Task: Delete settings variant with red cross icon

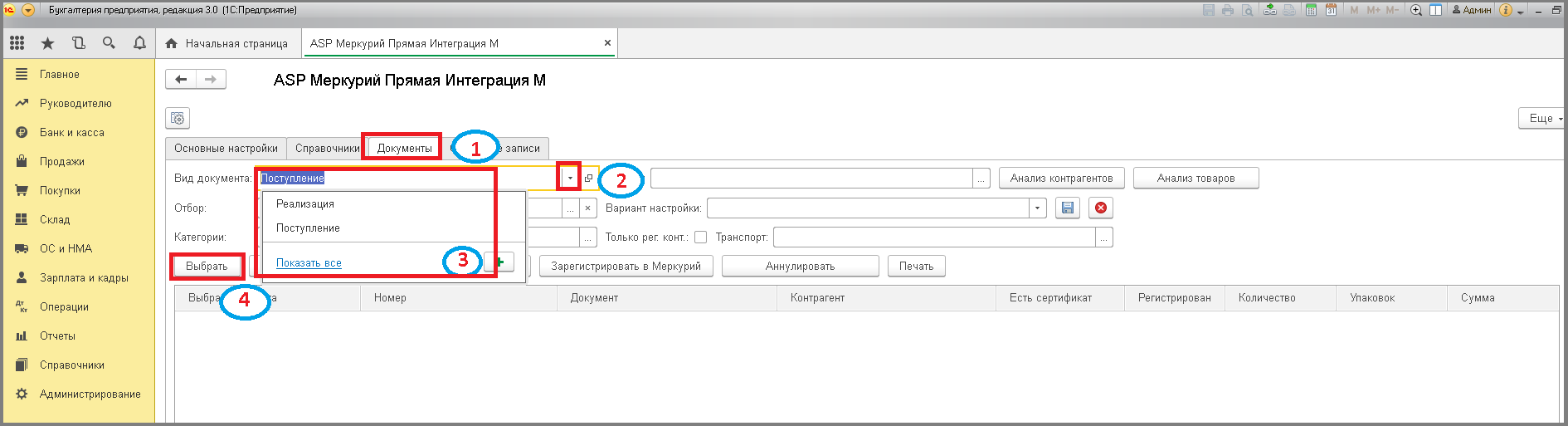Action: point(1101,208)
